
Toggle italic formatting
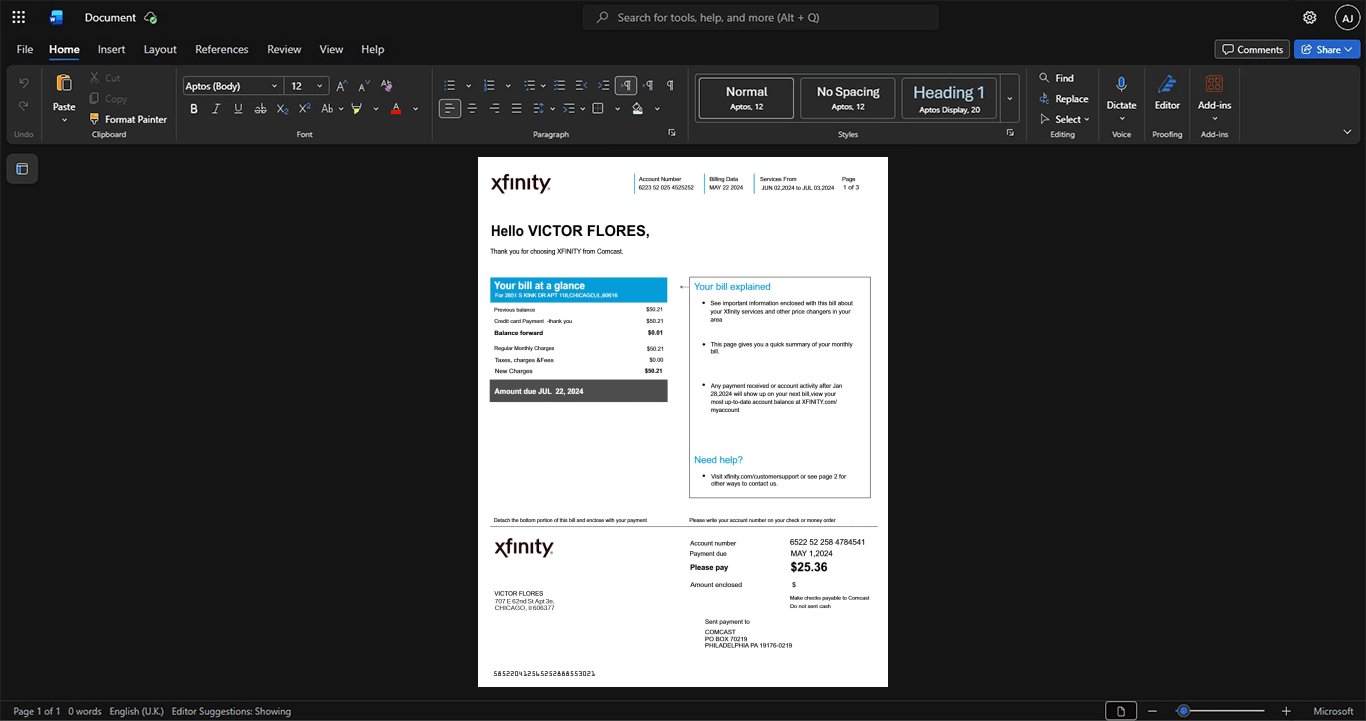[x=216, y=108]
